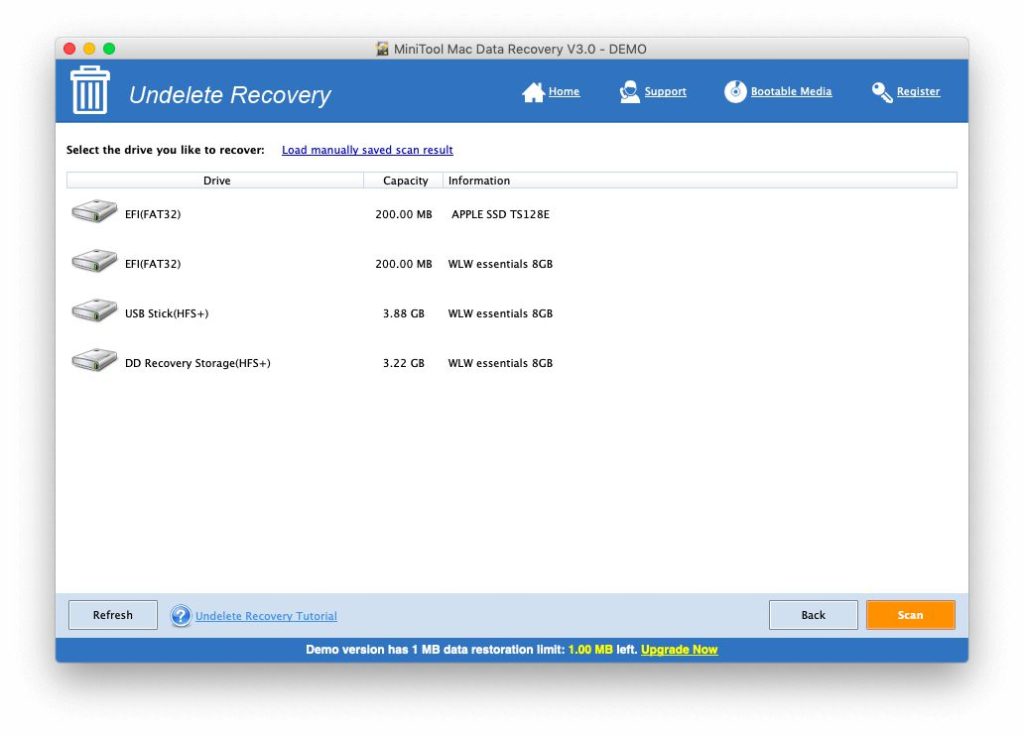Close the window with red button

click(70, 48)
